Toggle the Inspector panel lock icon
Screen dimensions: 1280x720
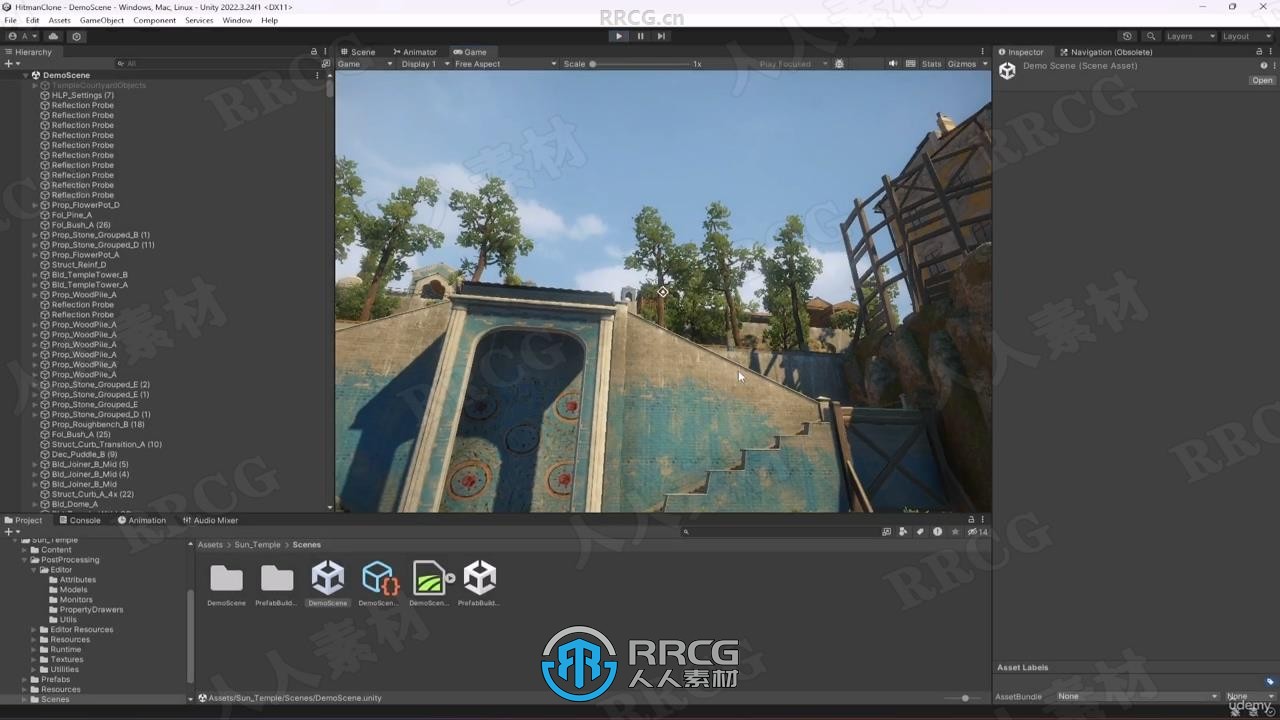pos(1261,52)
